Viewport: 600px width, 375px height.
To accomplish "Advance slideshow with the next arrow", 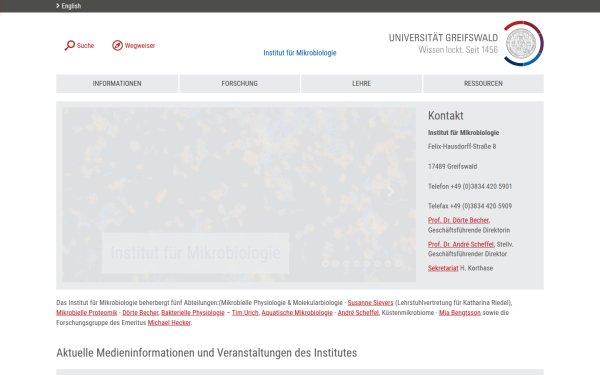I will point(390,192).
